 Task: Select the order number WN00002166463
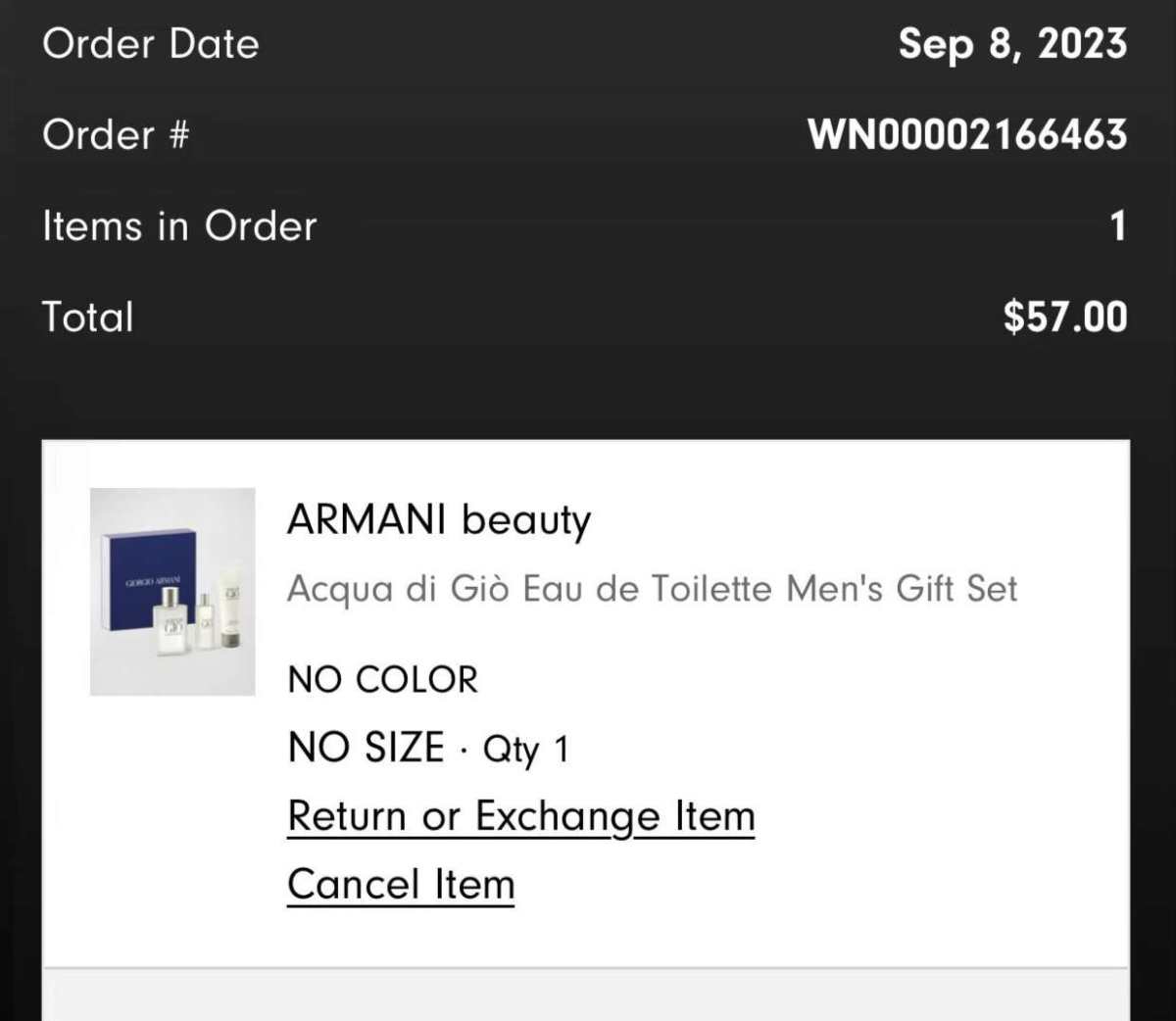click(967, 135)
